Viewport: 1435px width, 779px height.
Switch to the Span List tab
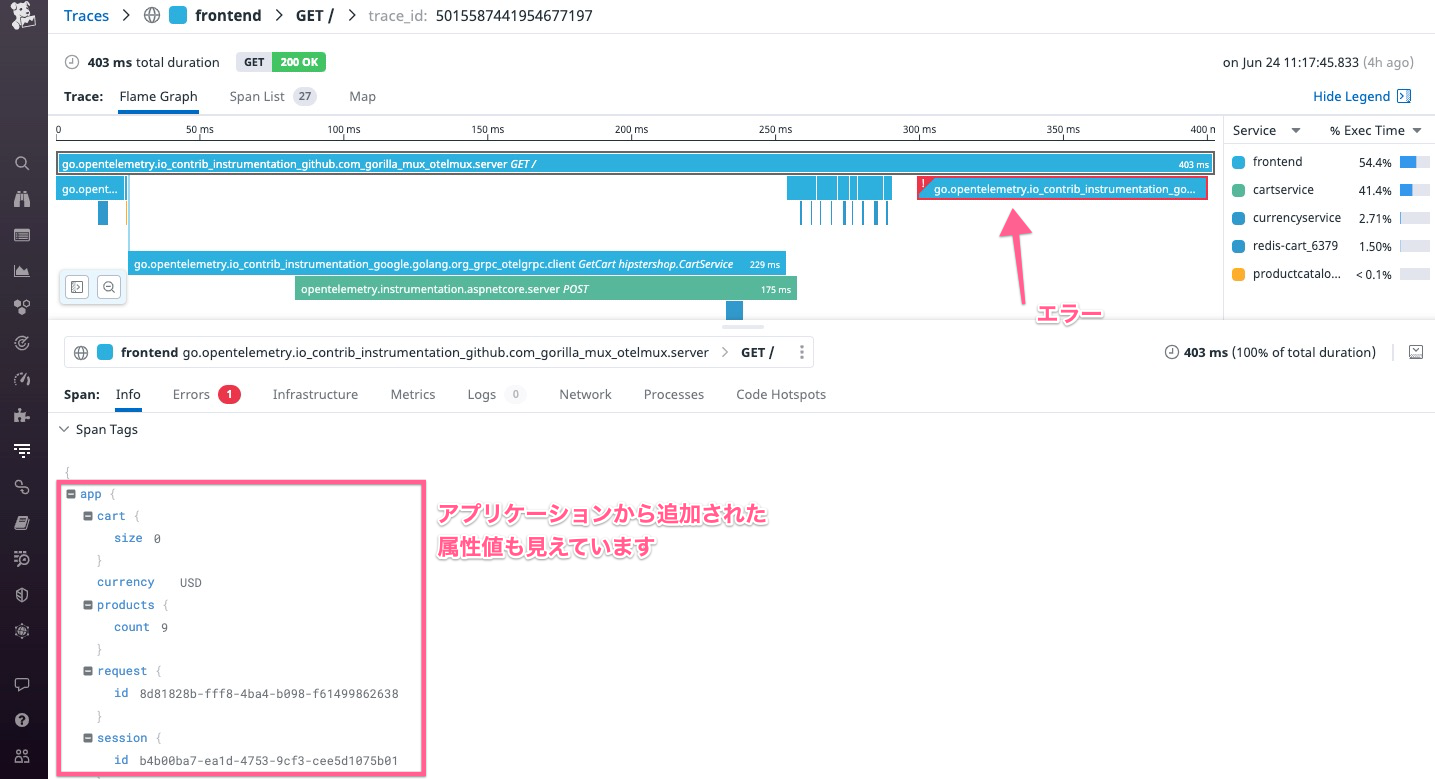tap(273, 96)
